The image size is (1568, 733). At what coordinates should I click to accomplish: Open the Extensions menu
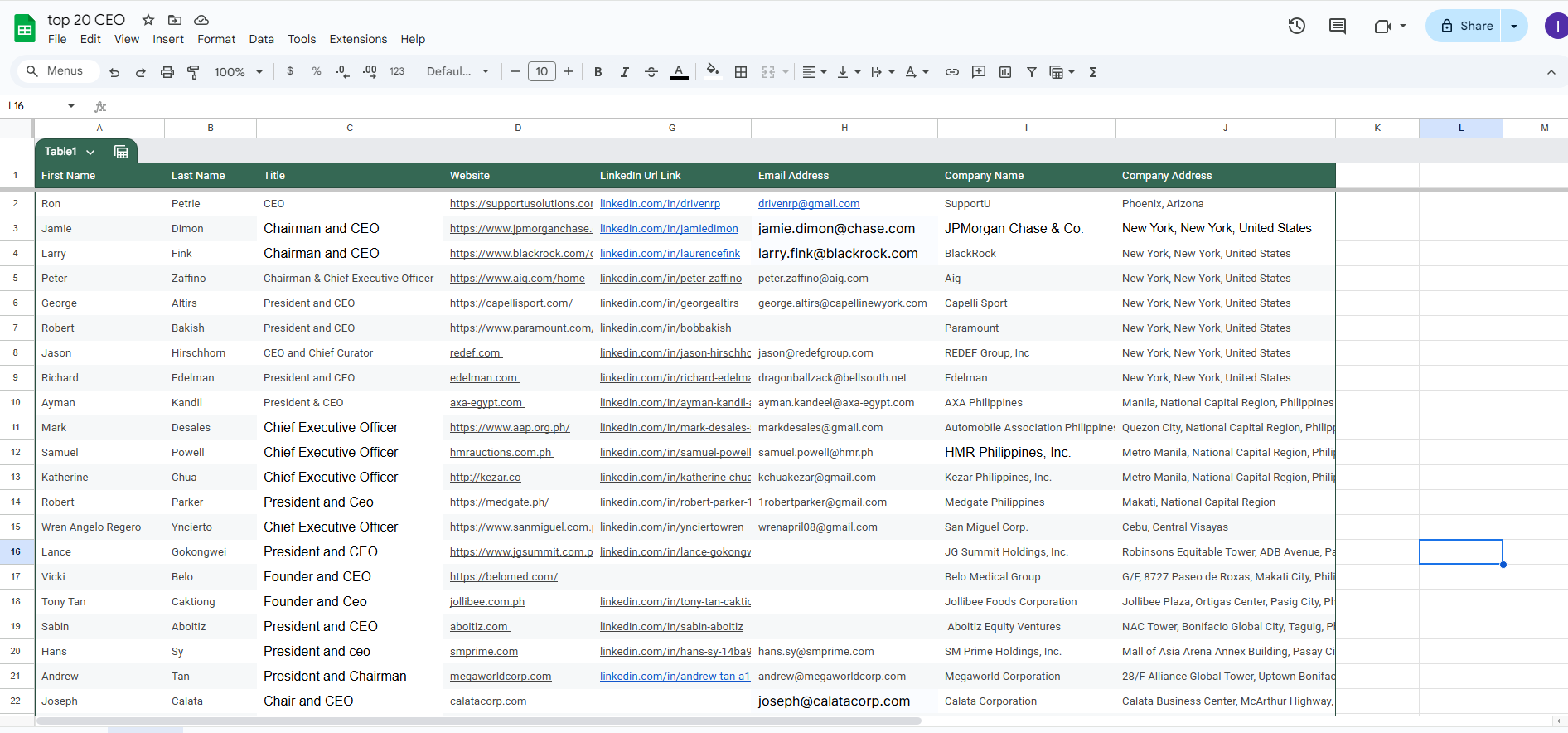[358, 39]
